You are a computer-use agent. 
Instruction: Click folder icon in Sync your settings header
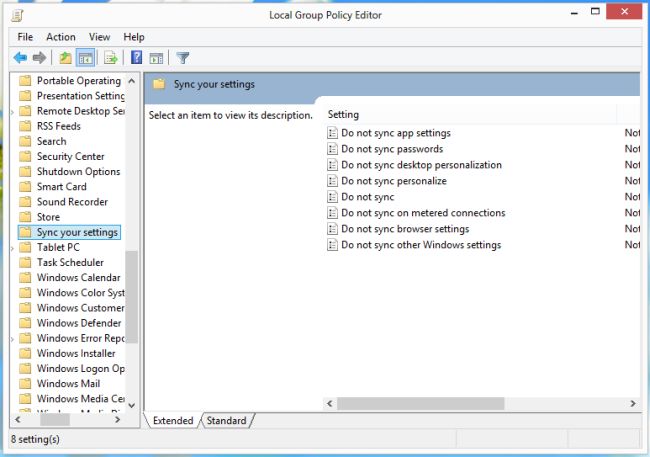[x=159, y=84]
